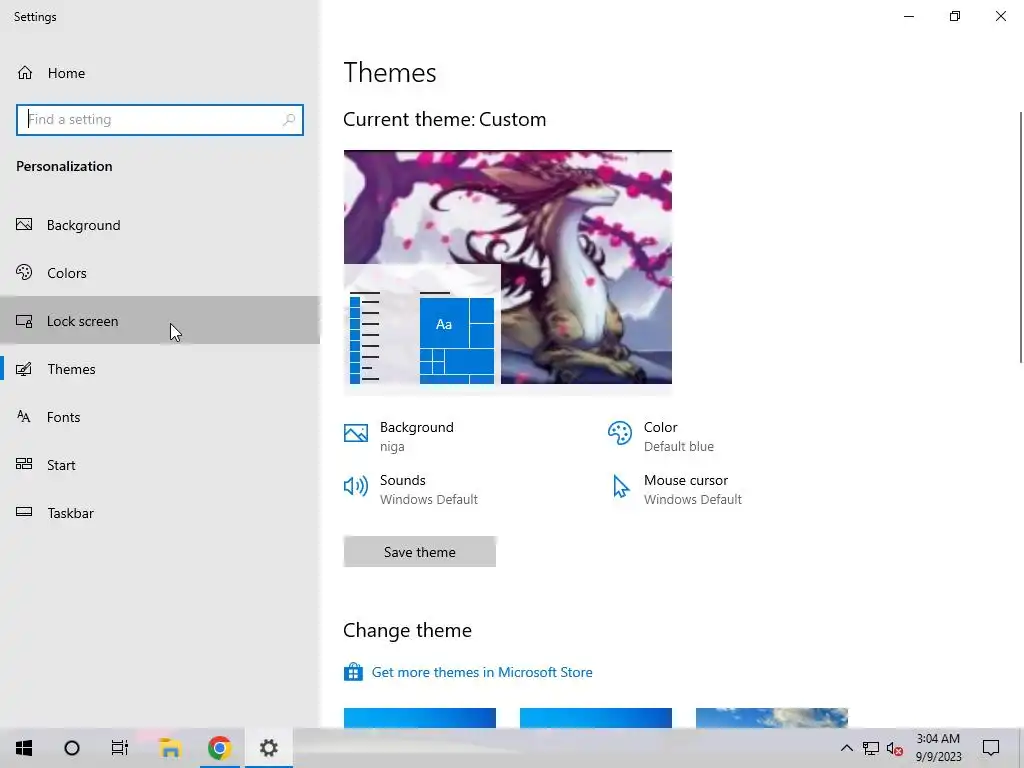Click the Taskbar icon in sidebar
Image resolution: width=1024 pixels, height=768 pixels.
[24, 512]
